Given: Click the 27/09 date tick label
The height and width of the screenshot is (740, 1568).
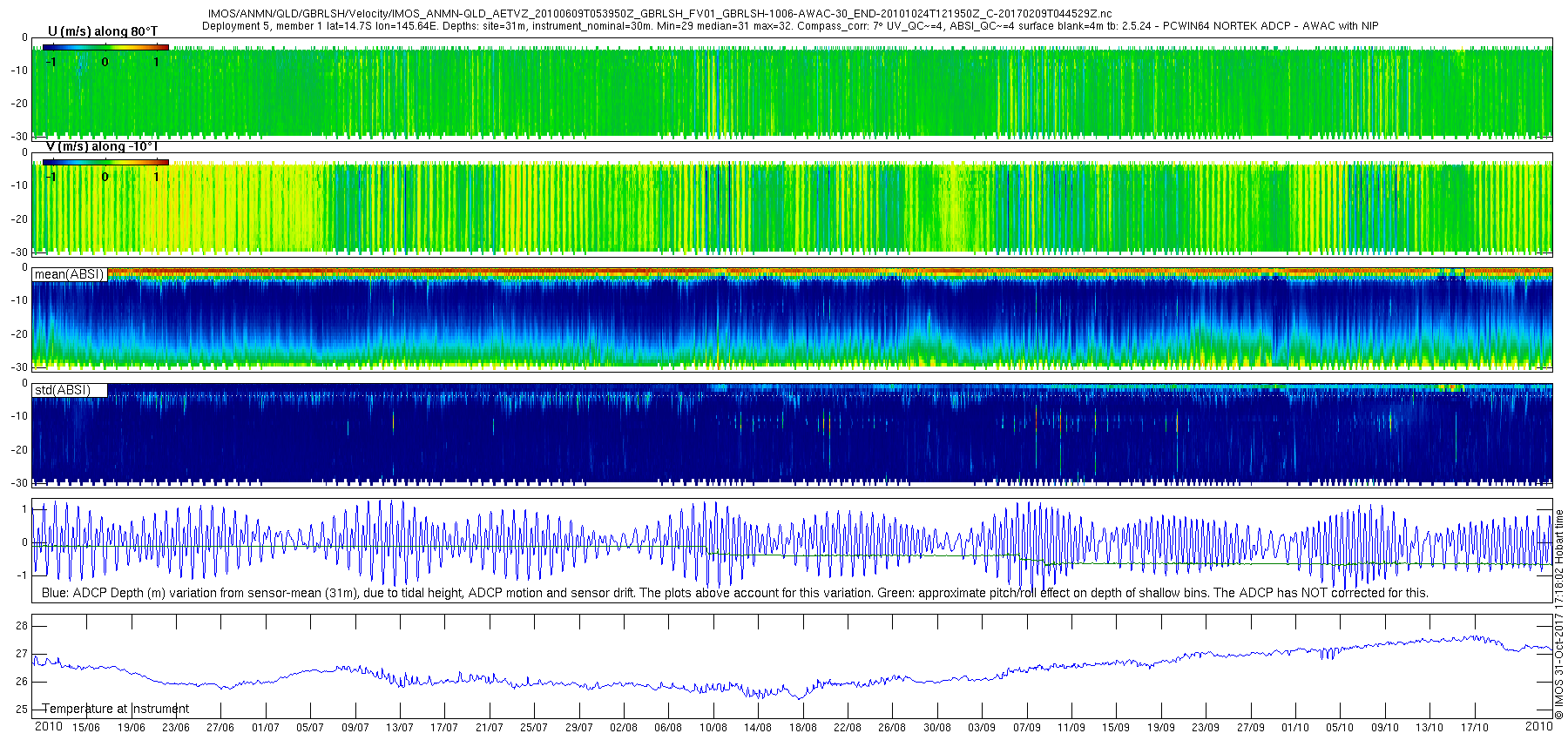Looking at the screenshot, I should tap(1251, 728).
